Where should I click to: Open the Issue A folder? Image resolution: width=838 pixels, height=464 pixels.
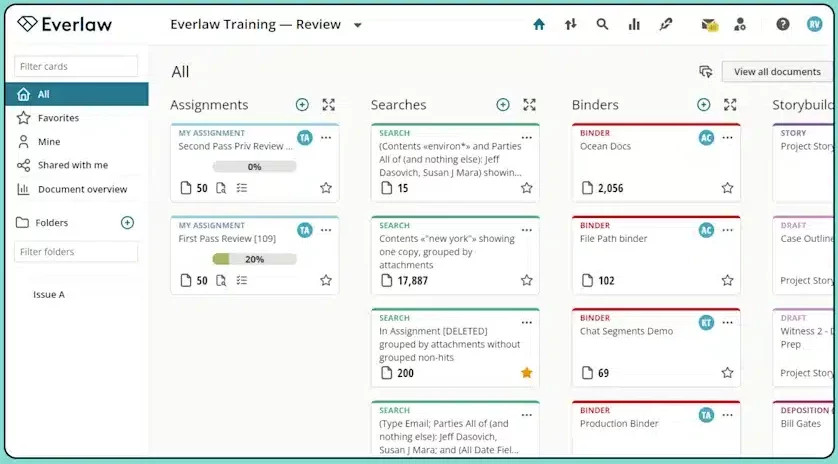(49, 295)
